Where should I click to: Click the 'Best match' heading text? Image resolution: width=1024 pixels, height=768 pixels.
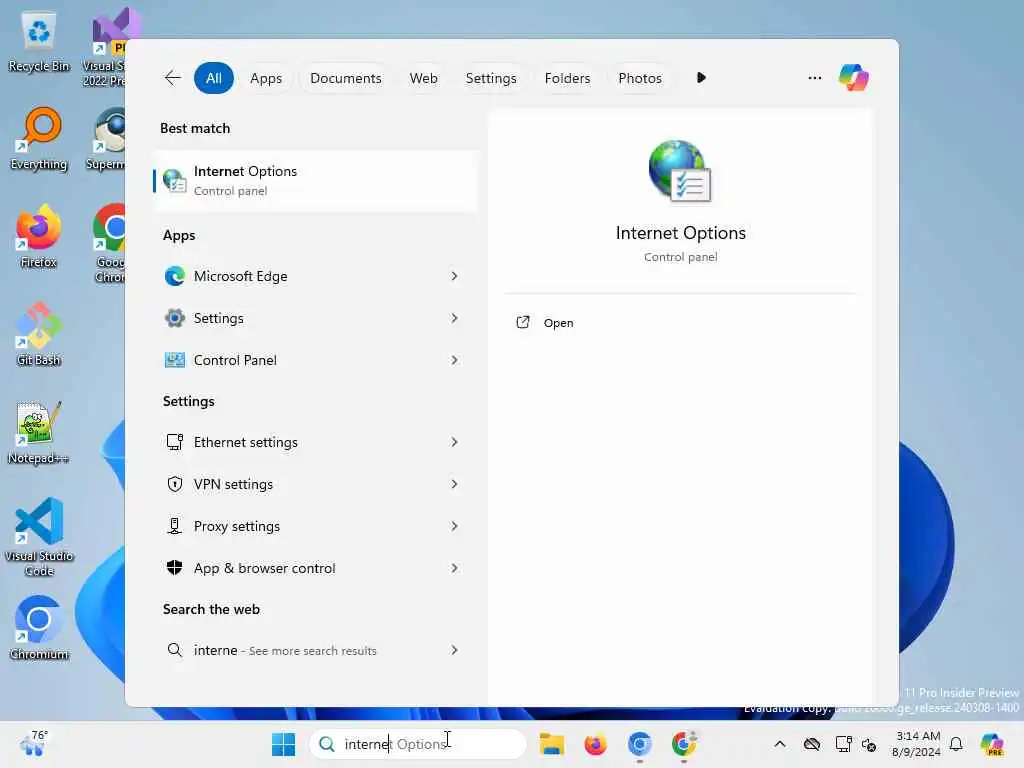tap(195, 128)
